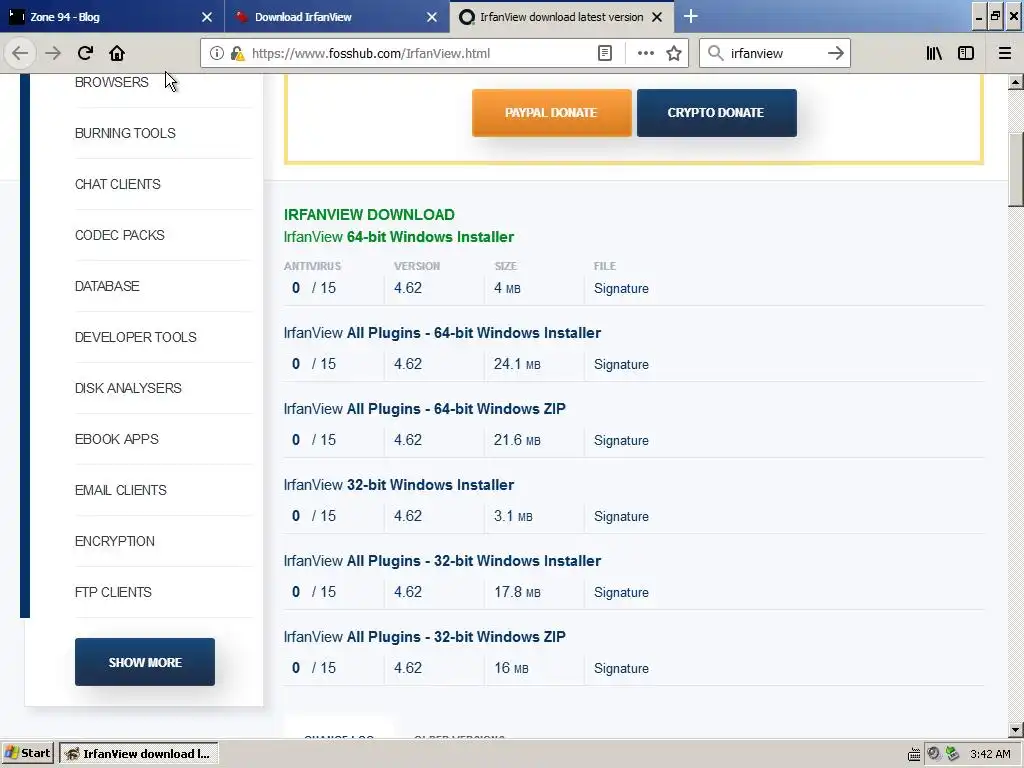The image size is (1024, 768).
Task: Go back to previous page
Action: (20, 54)
